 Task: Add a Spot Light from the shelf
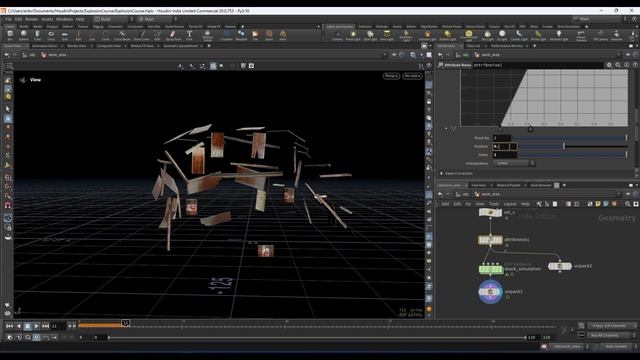[x=370, y=36]
